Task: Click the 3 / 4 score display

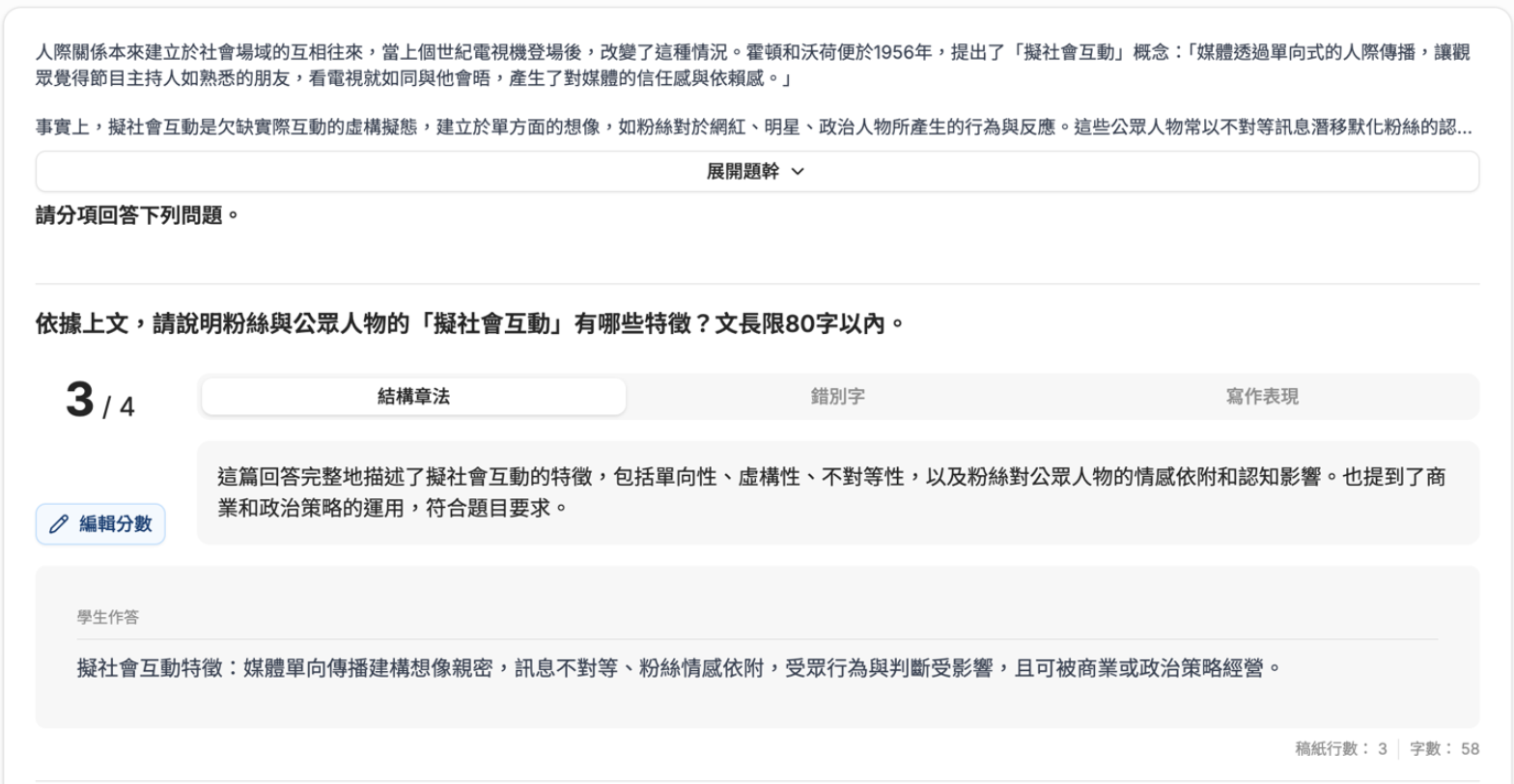Action: (100, 401)
